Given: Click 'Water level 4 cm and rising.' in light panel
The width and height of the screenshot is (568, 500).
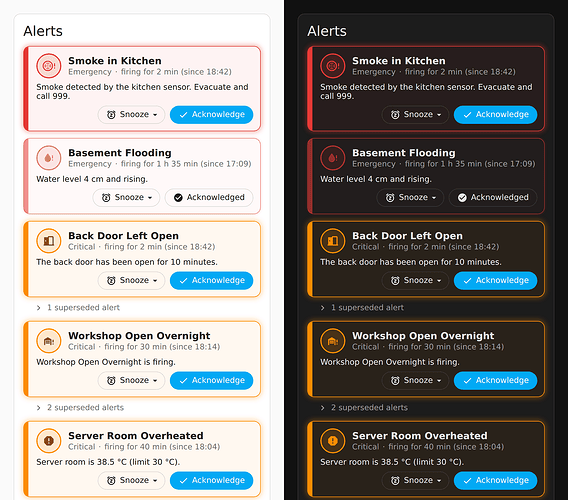Looking at the screenshot, I should [92, 179].
